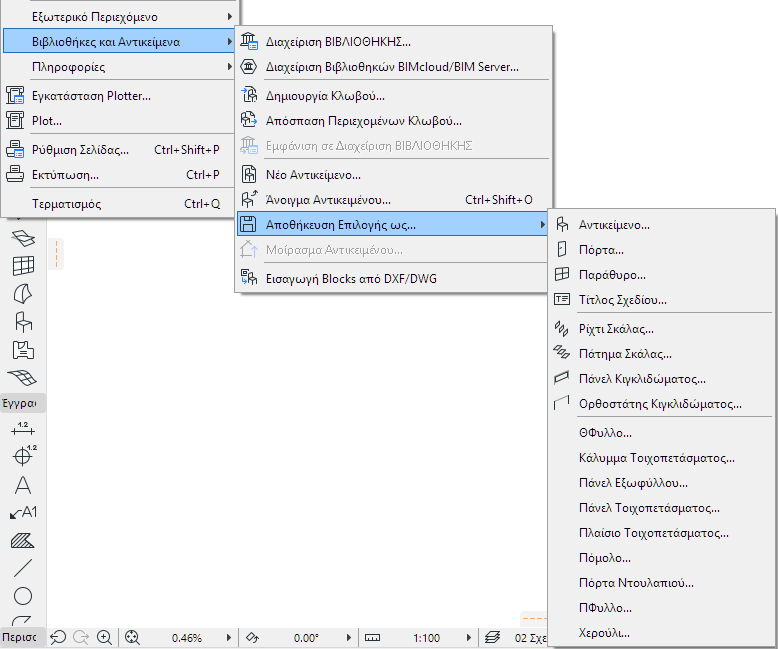Choose Δημιουργία Κλωβού...
This screenshot has height=649, width=778.
393,96
